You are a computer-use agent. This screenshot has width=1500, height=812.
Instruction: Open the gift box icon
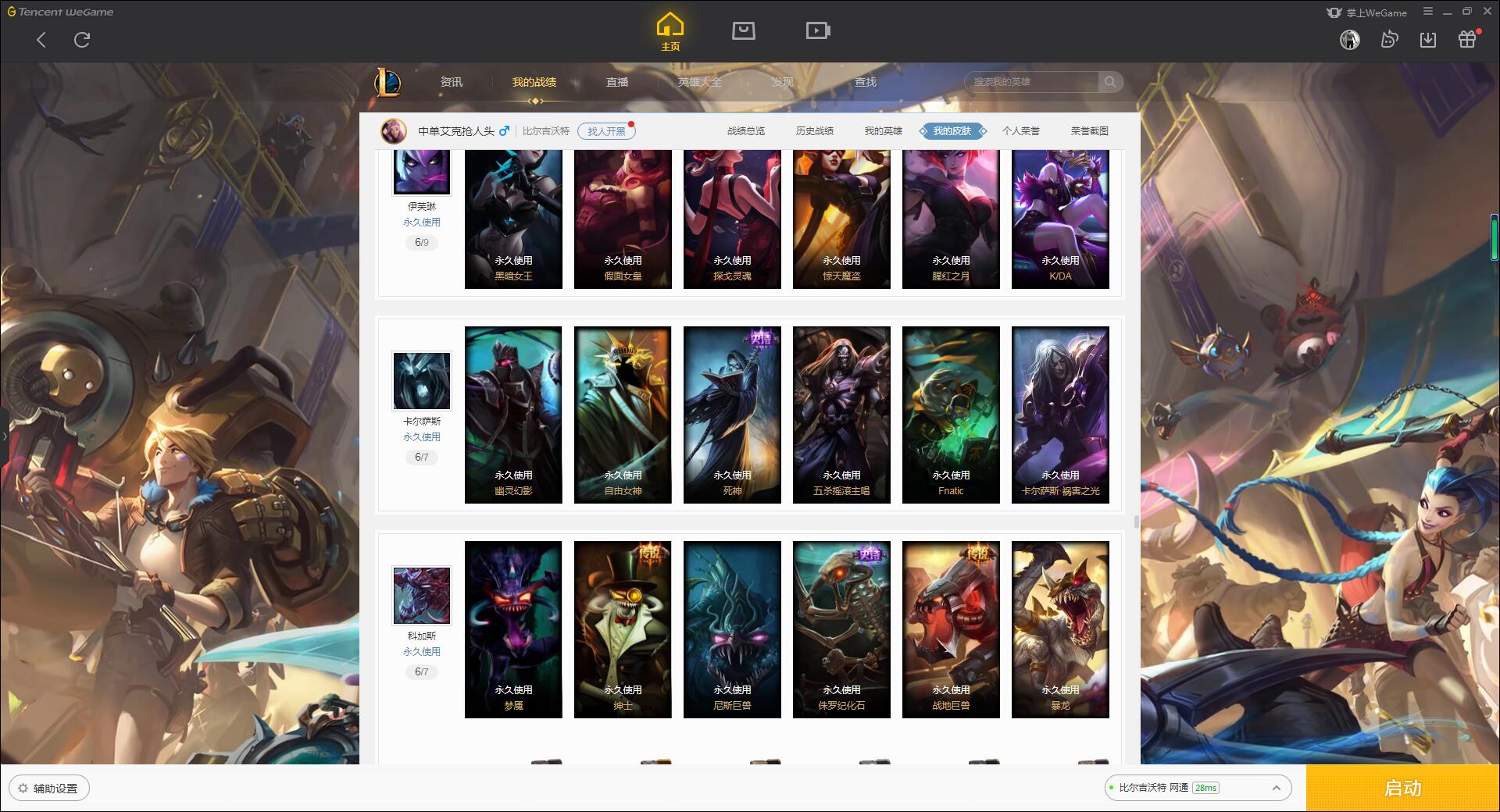coord(1467,39)
